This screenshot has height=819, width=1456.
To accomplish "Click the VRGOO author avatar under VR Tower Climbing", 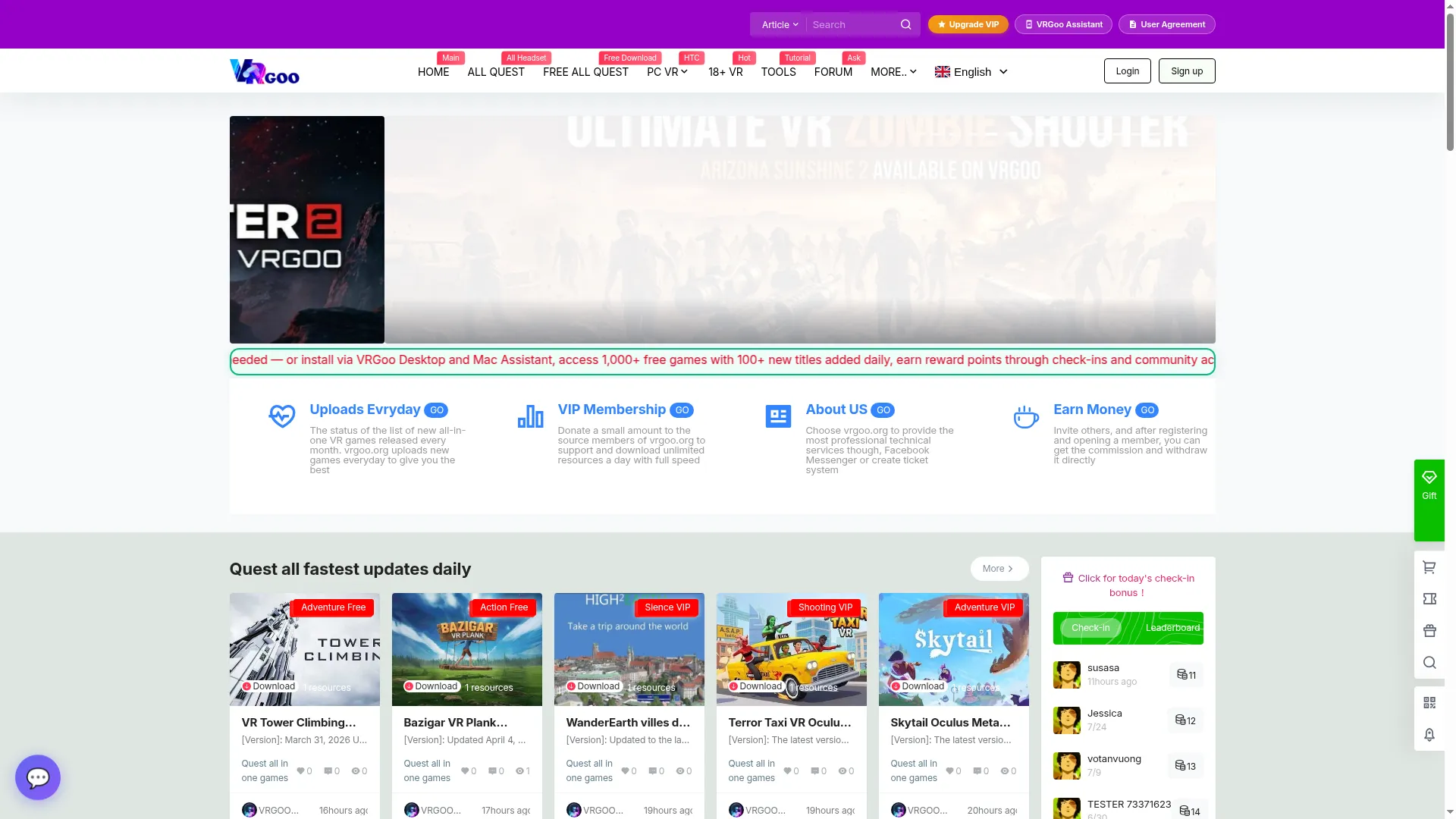I will point(249,810).
